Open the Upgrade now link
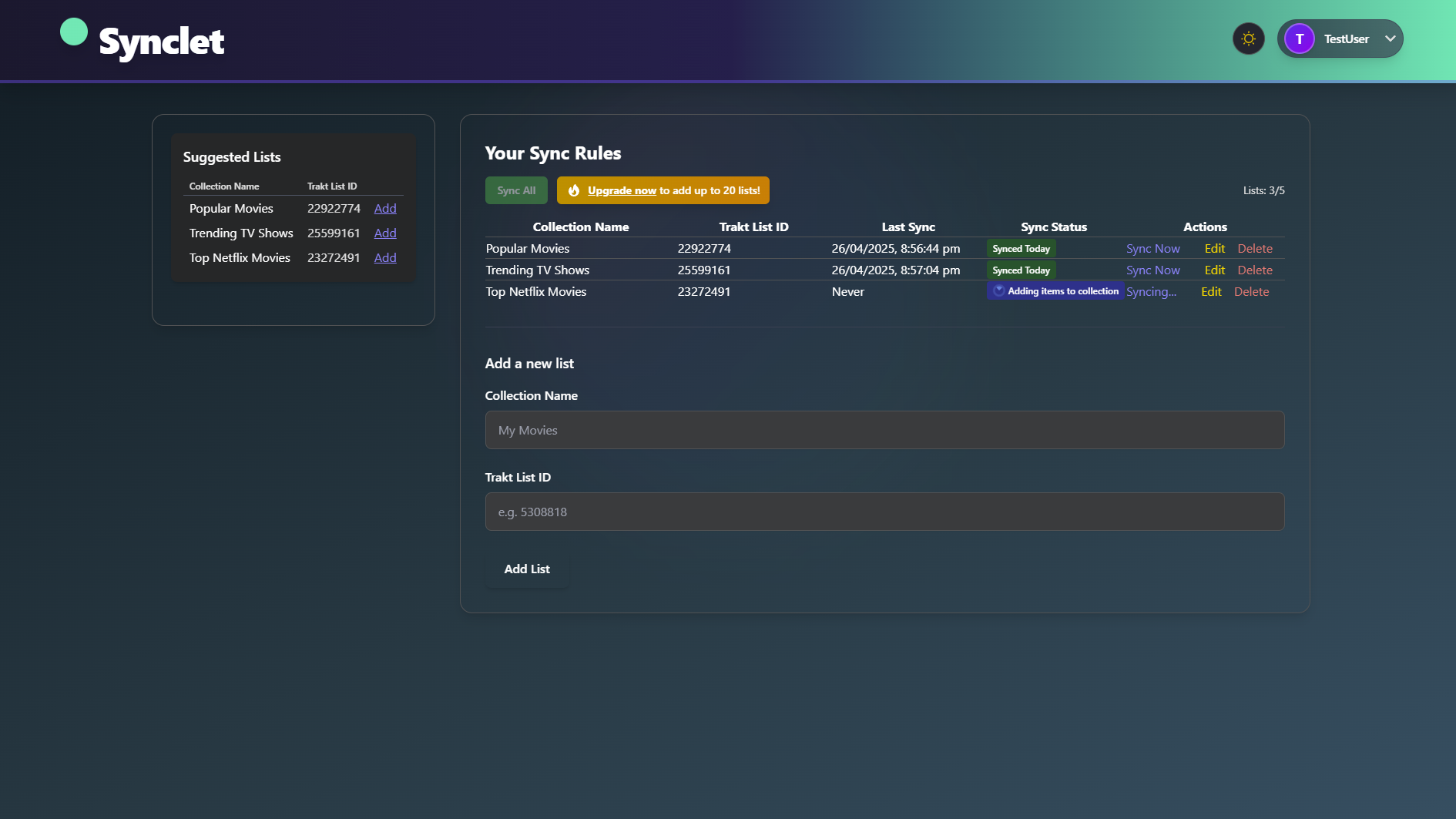Screen dimensions: 1456x819 click(622, 190)
